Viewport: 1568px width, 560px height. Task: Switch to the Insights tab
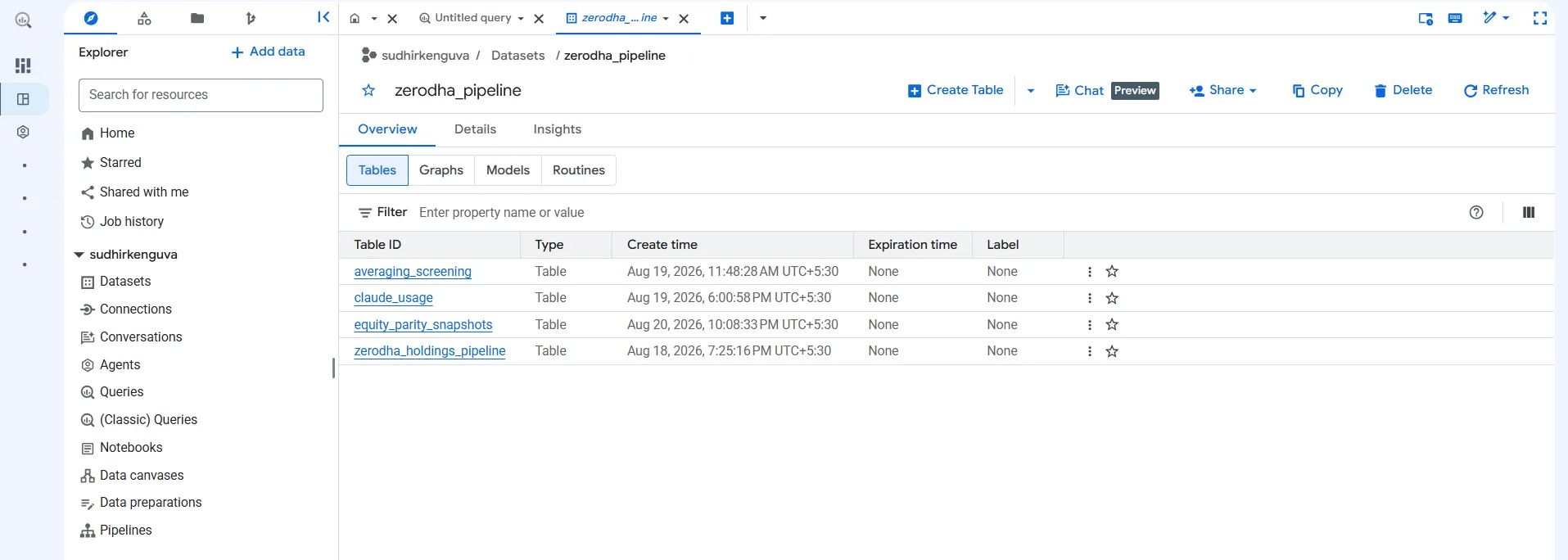[x=557, y=129]
